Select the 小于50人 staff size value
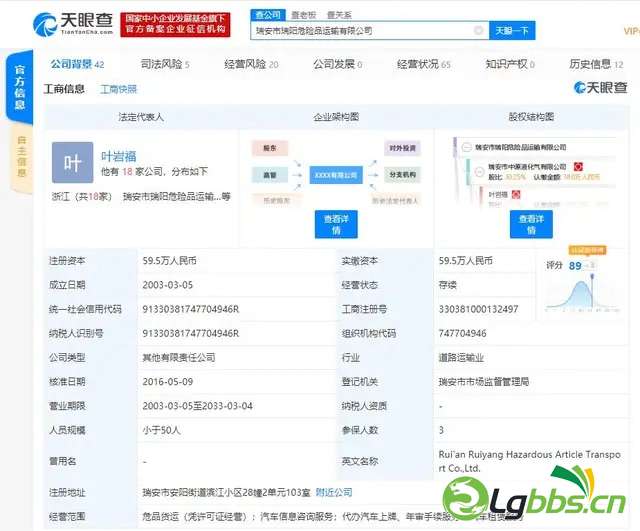Screen dimensions: 640x531 [x=161, y=430]
